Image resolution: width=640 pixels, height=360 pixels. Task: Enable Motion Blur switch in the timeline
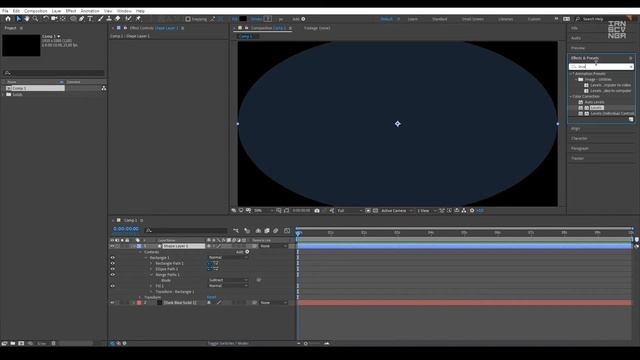point(276,231)
